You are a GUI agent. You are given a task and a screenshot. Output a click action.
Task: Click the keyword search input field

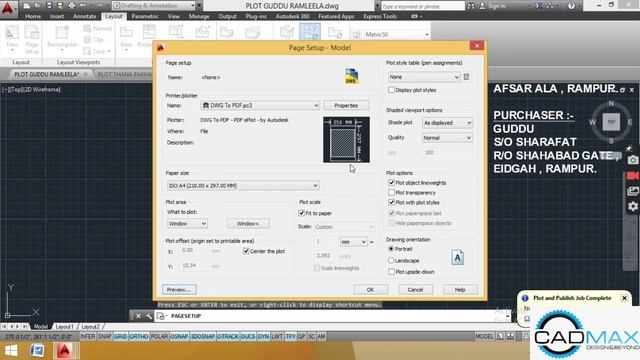click(422, 6)
